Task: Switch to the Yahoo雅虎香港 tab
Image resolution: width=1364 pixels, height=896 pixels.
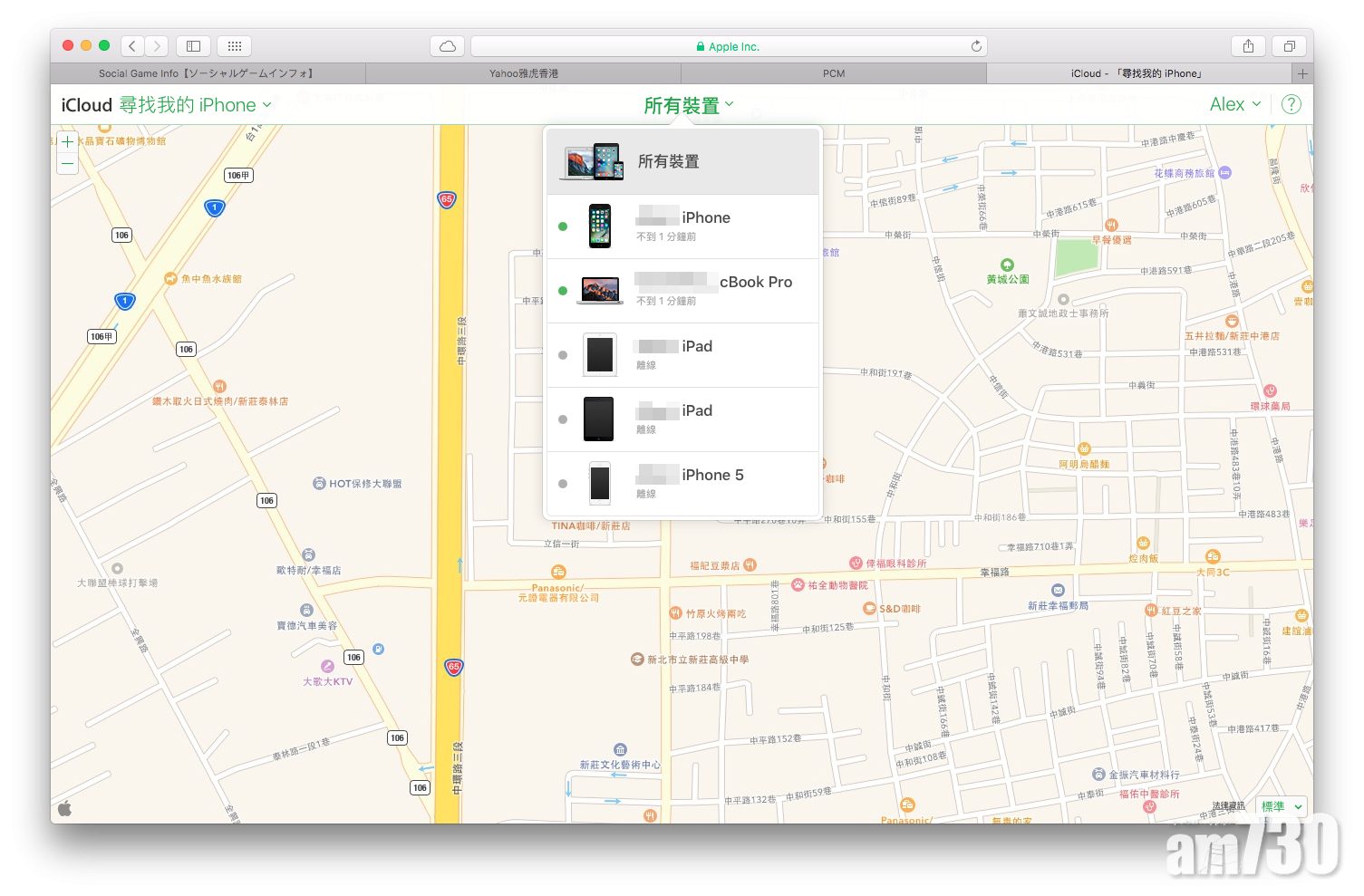Action: tap(524, 73)
